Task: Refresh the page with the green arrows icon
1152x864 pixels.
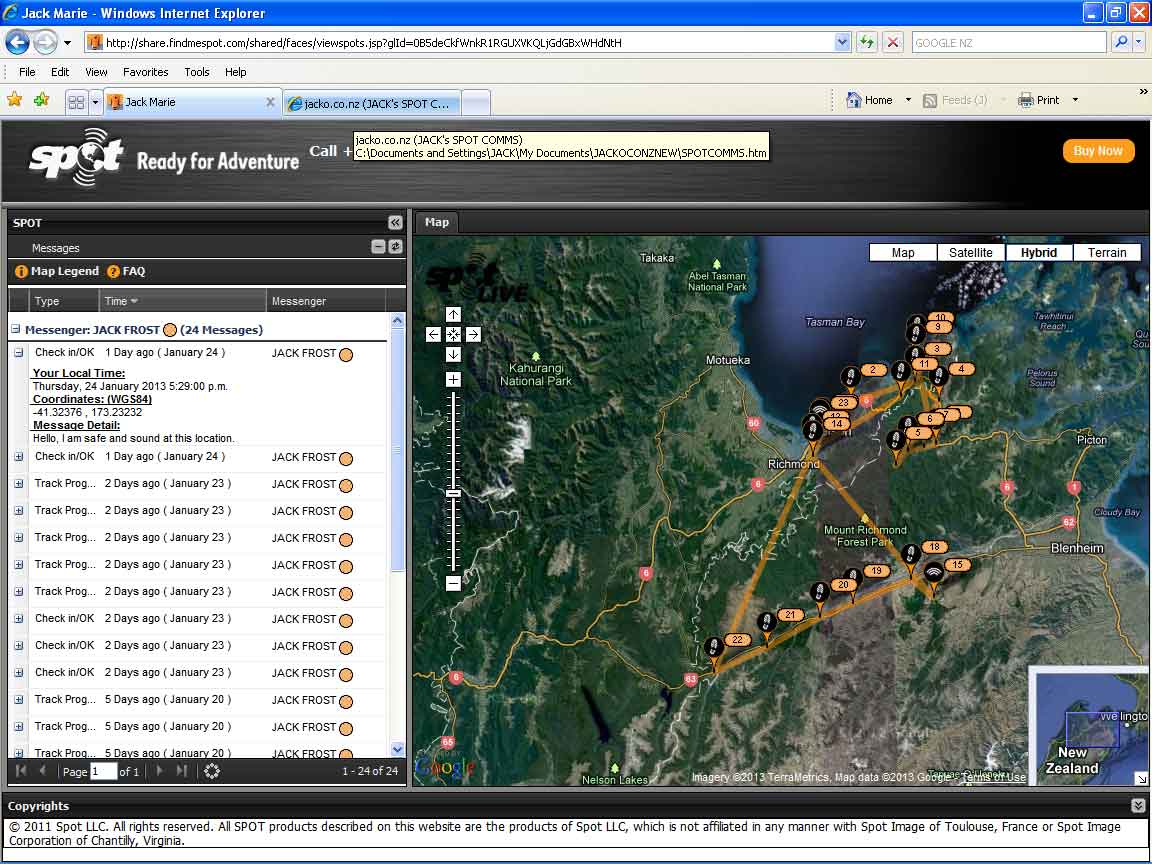Action: point(867,43)
